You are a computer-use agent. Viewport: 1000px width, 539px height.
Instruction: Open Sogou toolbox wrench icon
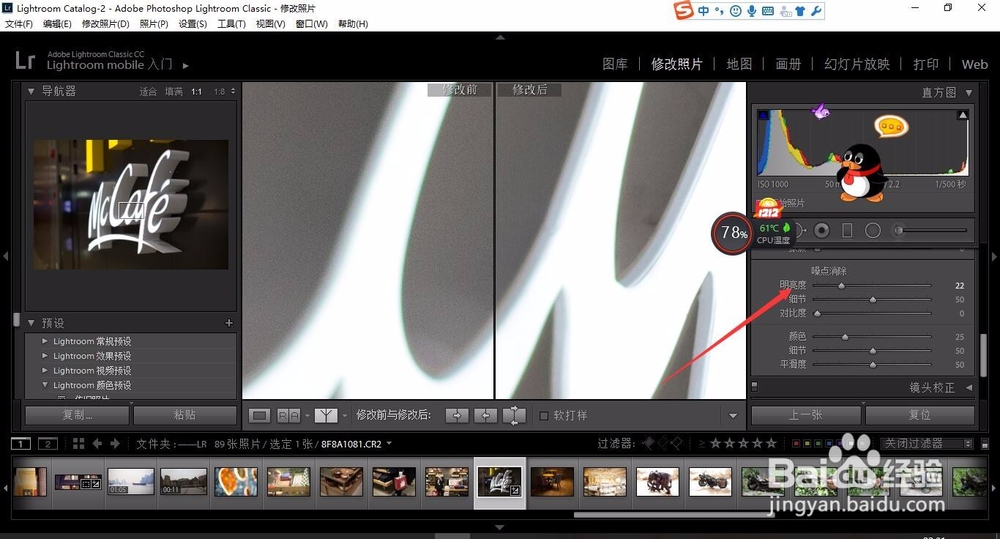(816, 11)
